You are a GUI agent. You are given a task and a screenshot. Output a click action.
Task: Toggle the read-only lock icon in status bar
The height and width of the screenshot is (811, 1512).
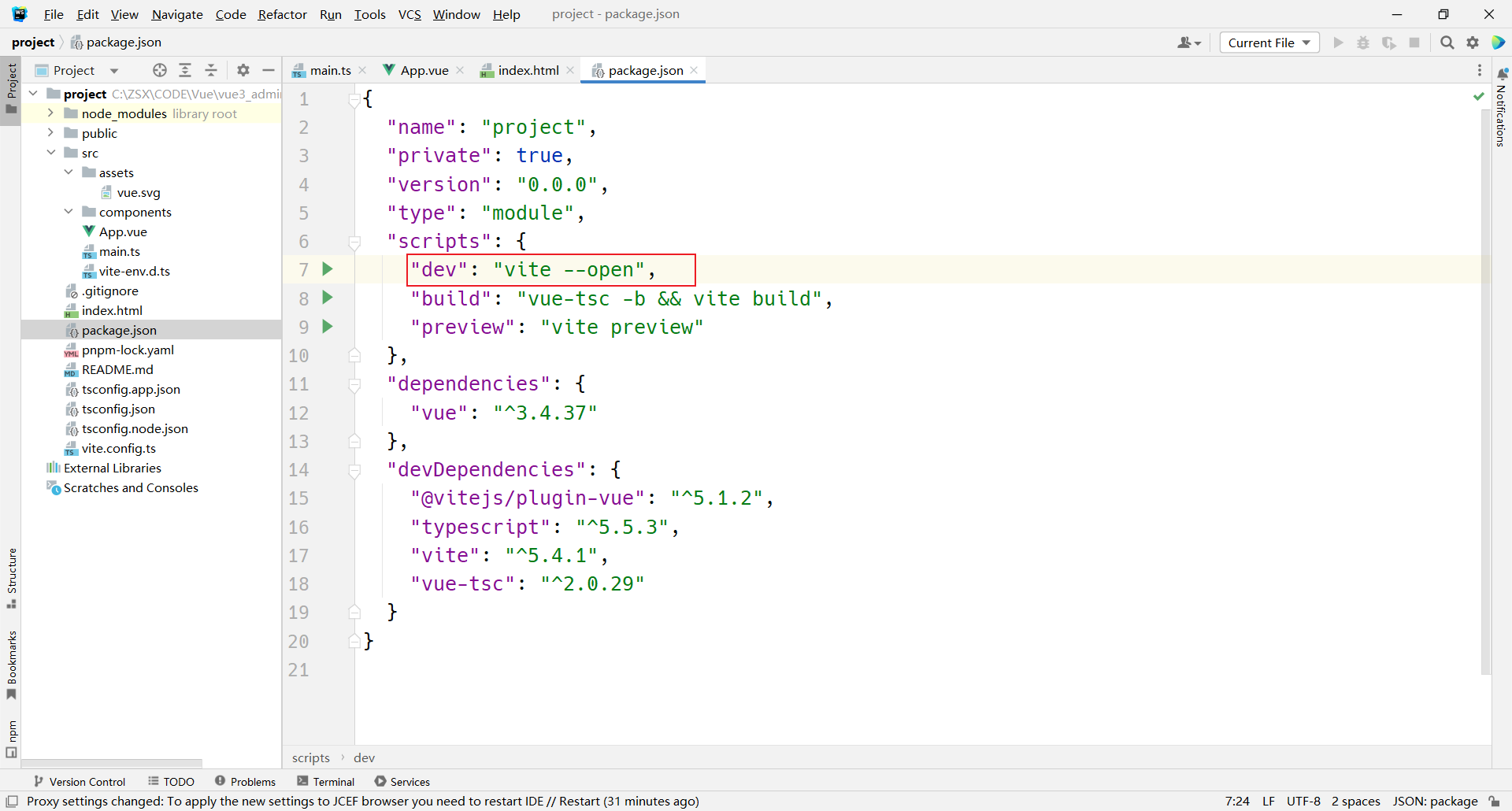[1495, 801]
